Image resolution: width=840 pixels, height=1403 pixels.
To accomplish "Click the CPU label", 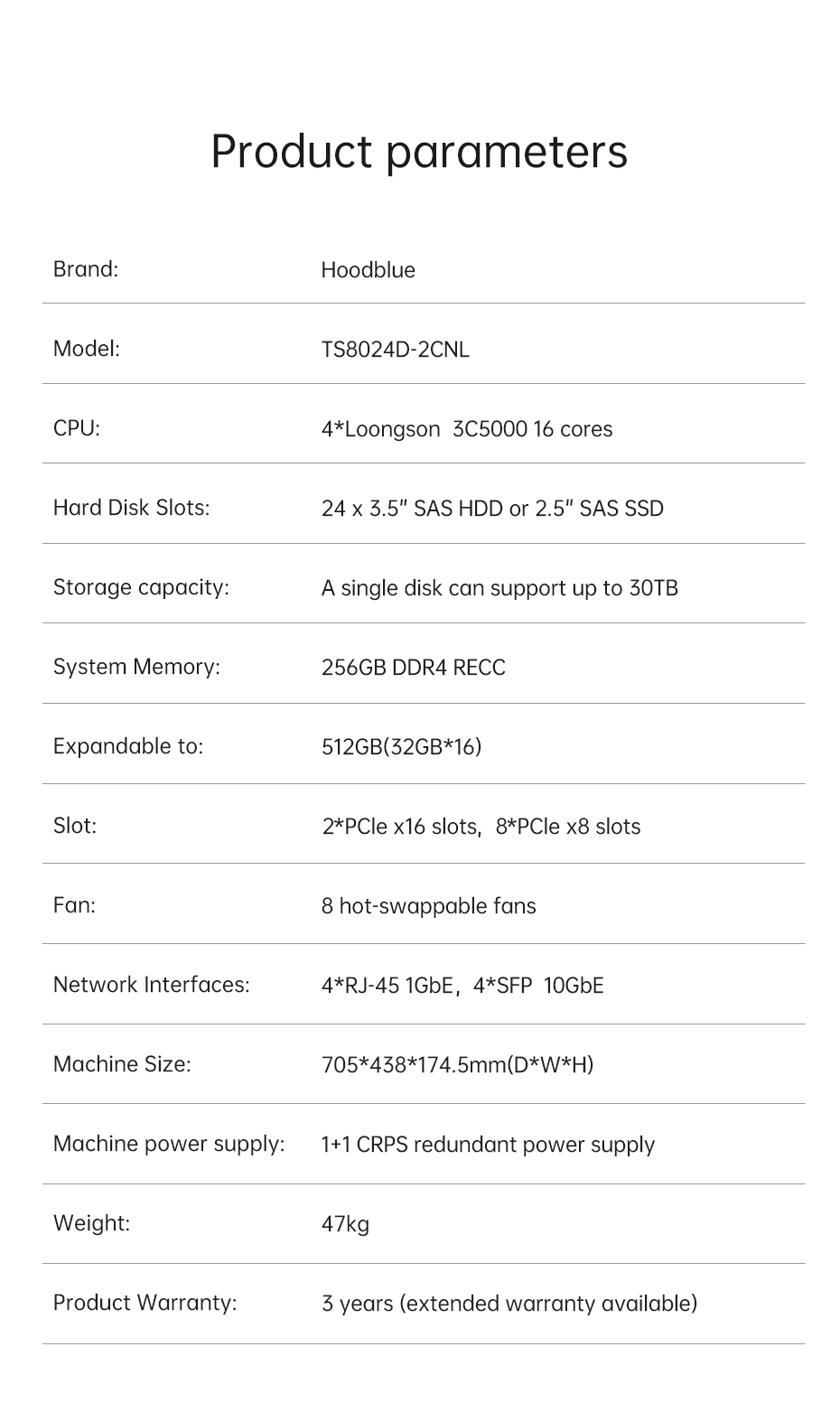I will 77,428.
